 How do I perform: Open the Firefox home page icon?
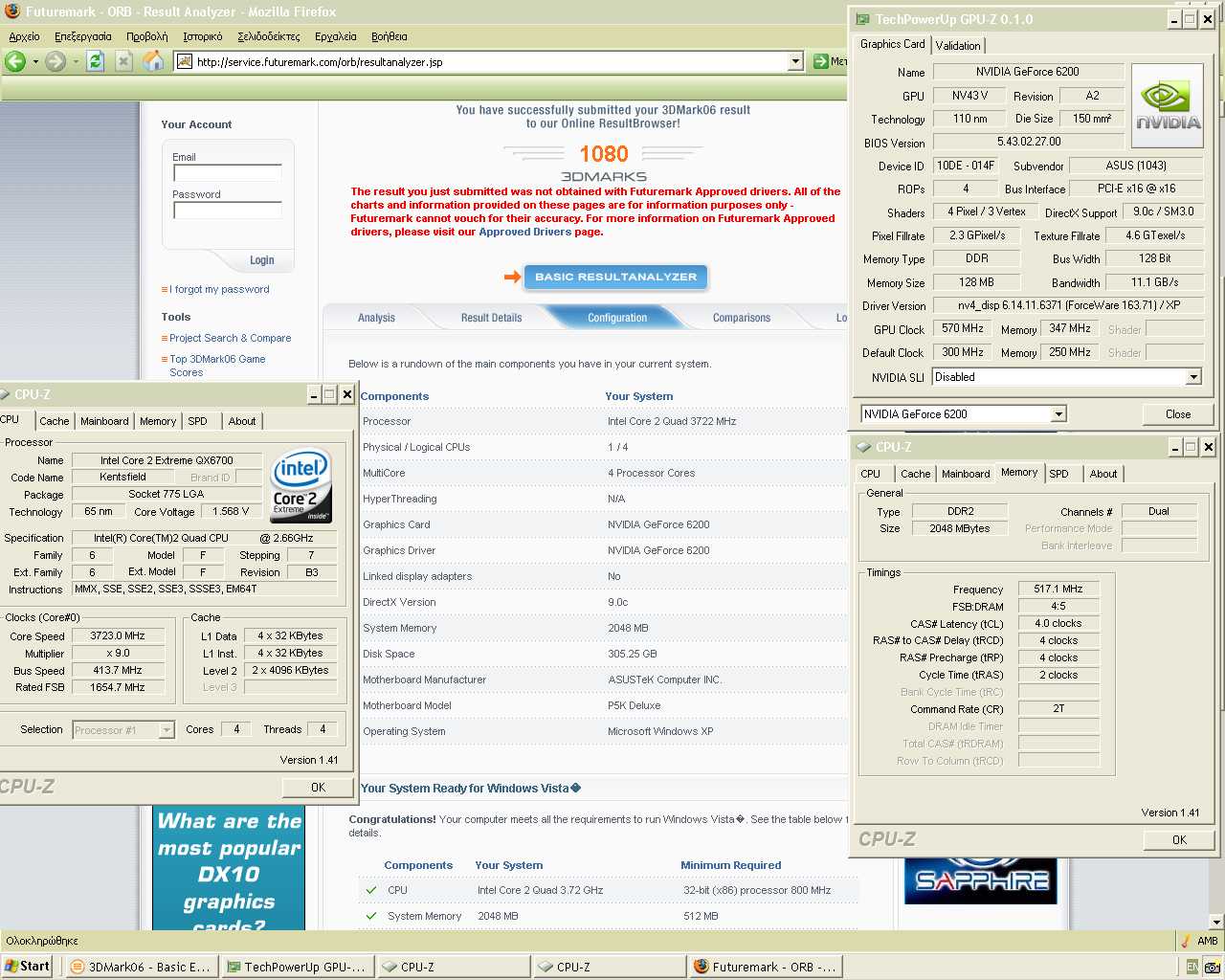coord(153,61)
